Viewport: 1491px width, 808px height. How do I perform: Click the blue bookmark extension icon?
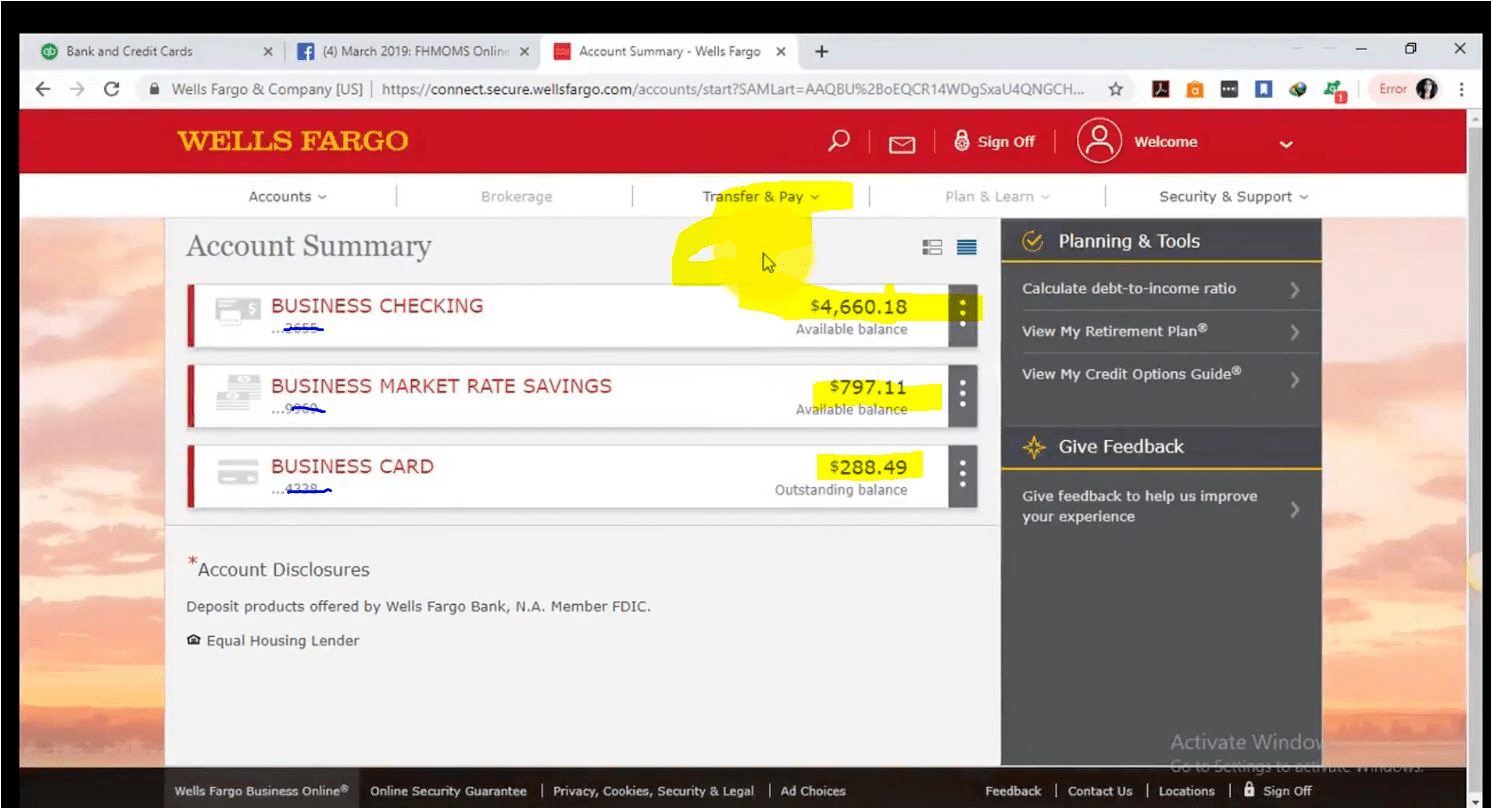tap(1264, 89)
